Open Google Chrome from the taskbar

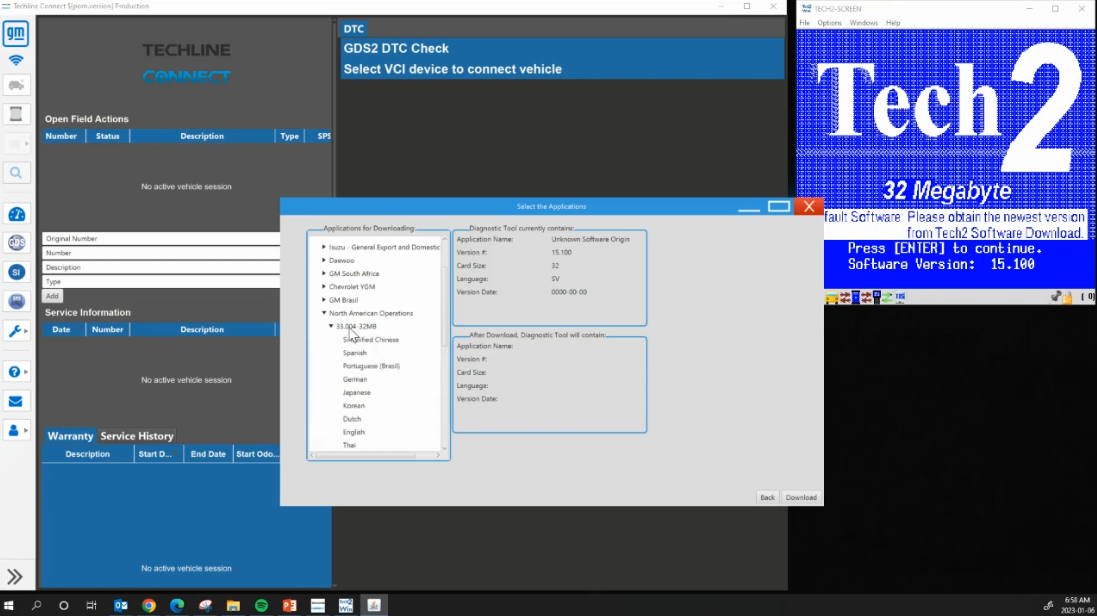pyautogui.click(x=149, y=606)
